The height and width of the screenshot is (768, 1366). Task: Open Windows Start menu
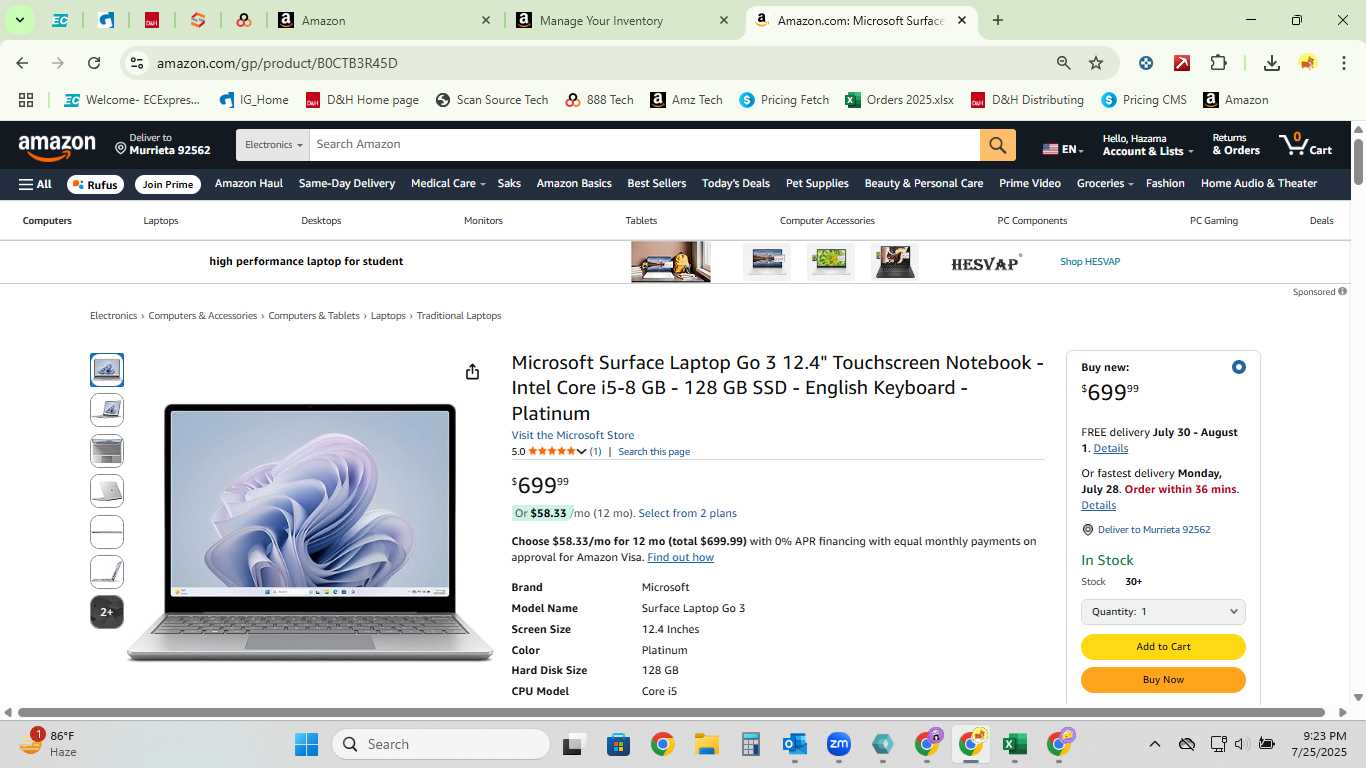click(306, 744)
